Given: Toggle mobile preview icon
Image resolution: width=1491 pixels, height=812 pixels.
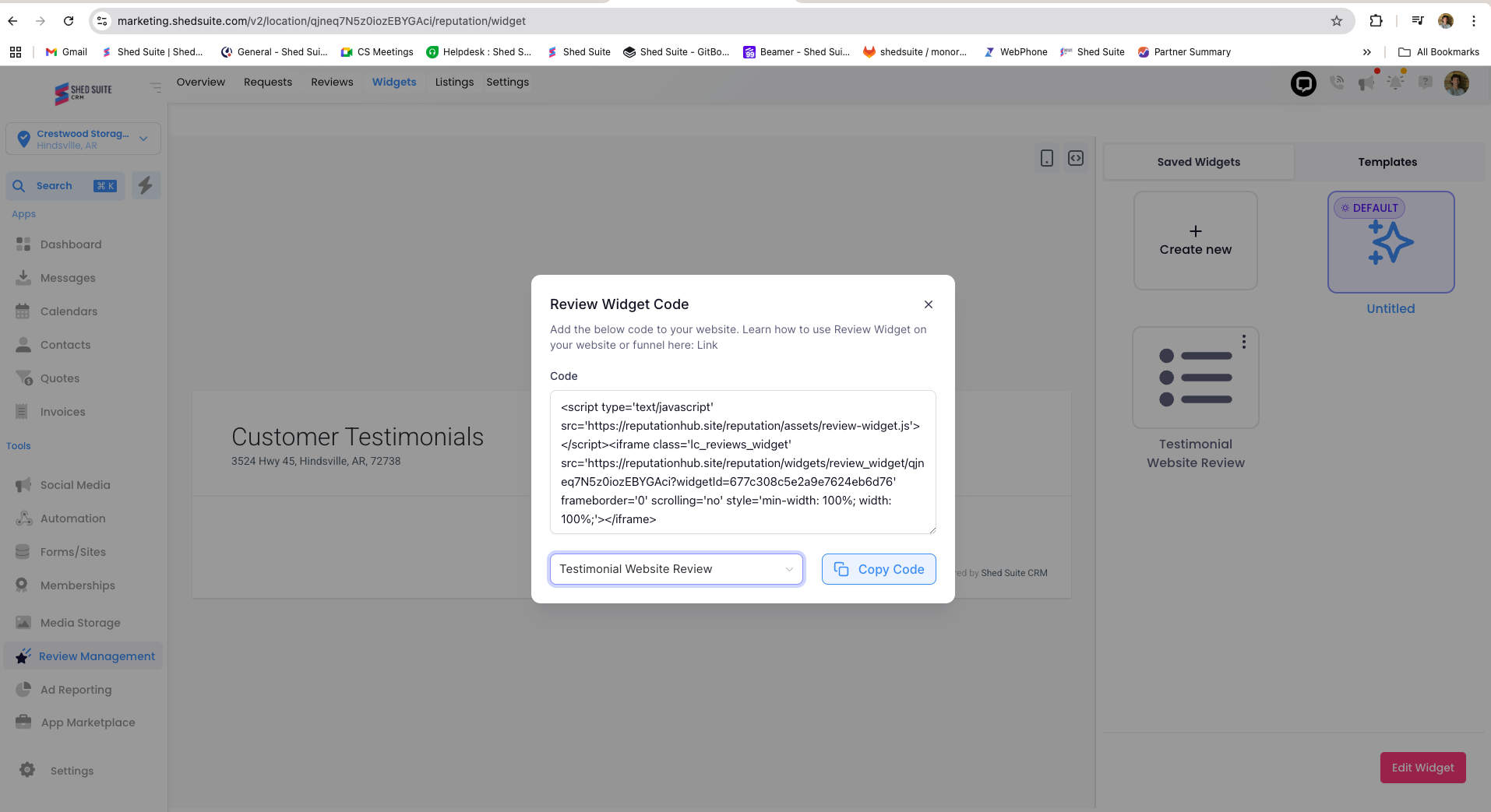Looking at the screenshot, I should click(x=1047, y=158).
